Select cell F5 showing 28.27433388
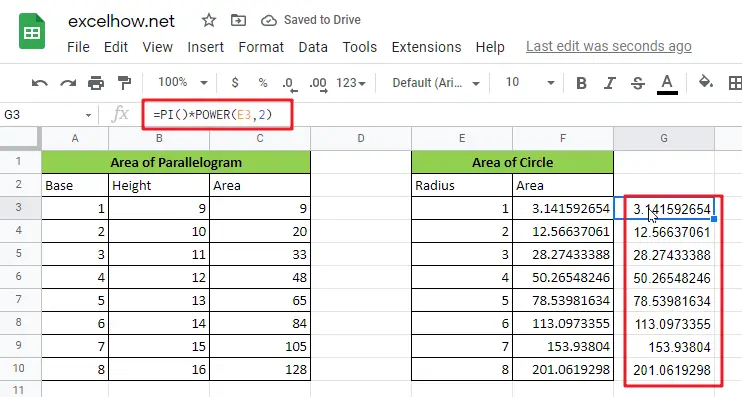Image resolution: width=742 pixels, height=397 pixels. pos(563,255)
